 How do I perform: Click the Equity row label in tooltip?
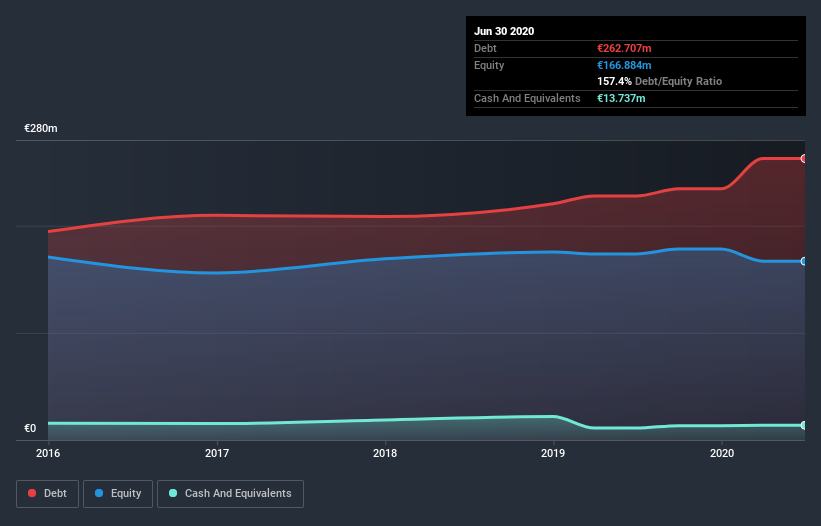(489, 65)
